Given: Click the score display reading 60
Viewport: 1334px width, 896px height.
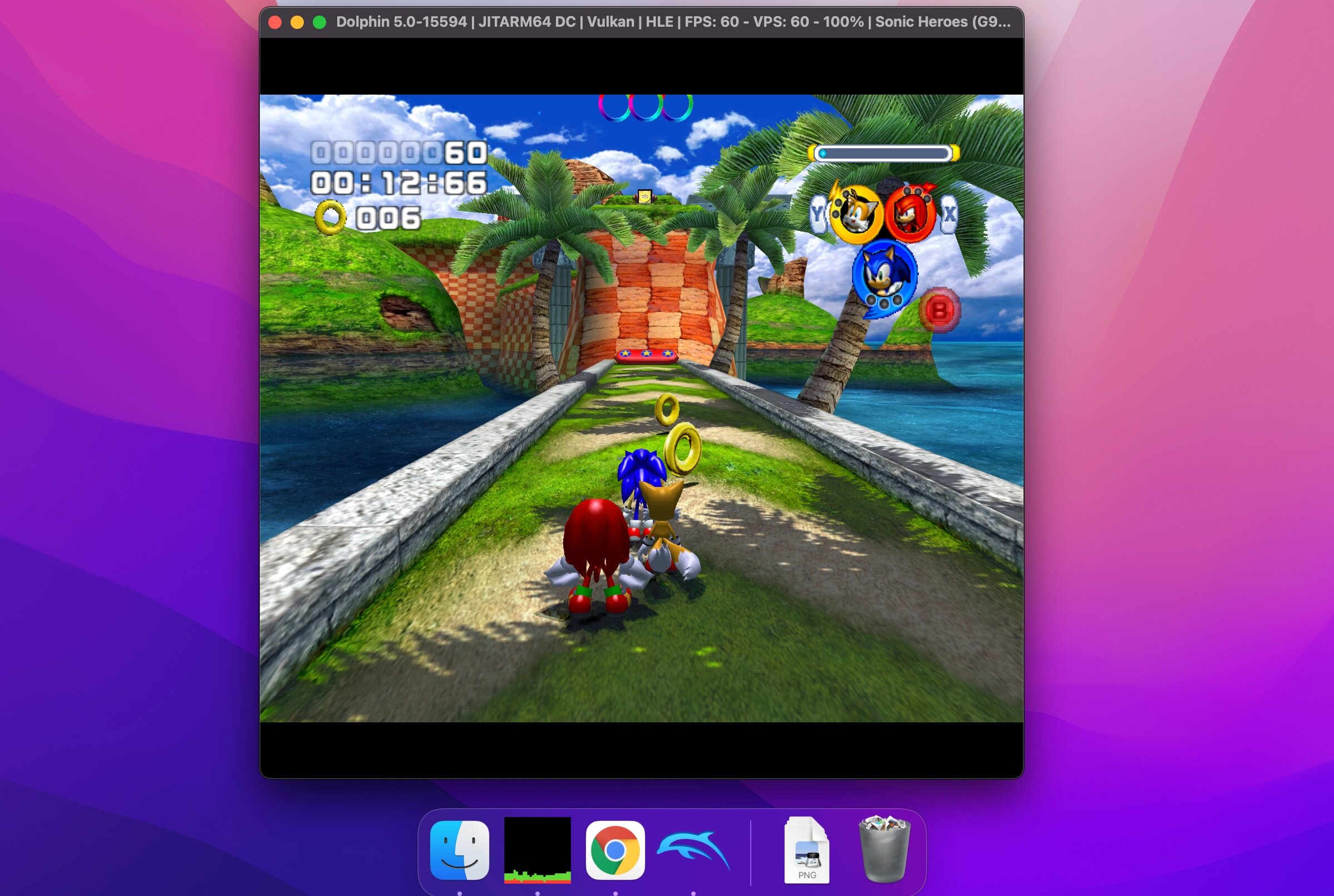Looking at the screenshot, I should tap(399, 152).
